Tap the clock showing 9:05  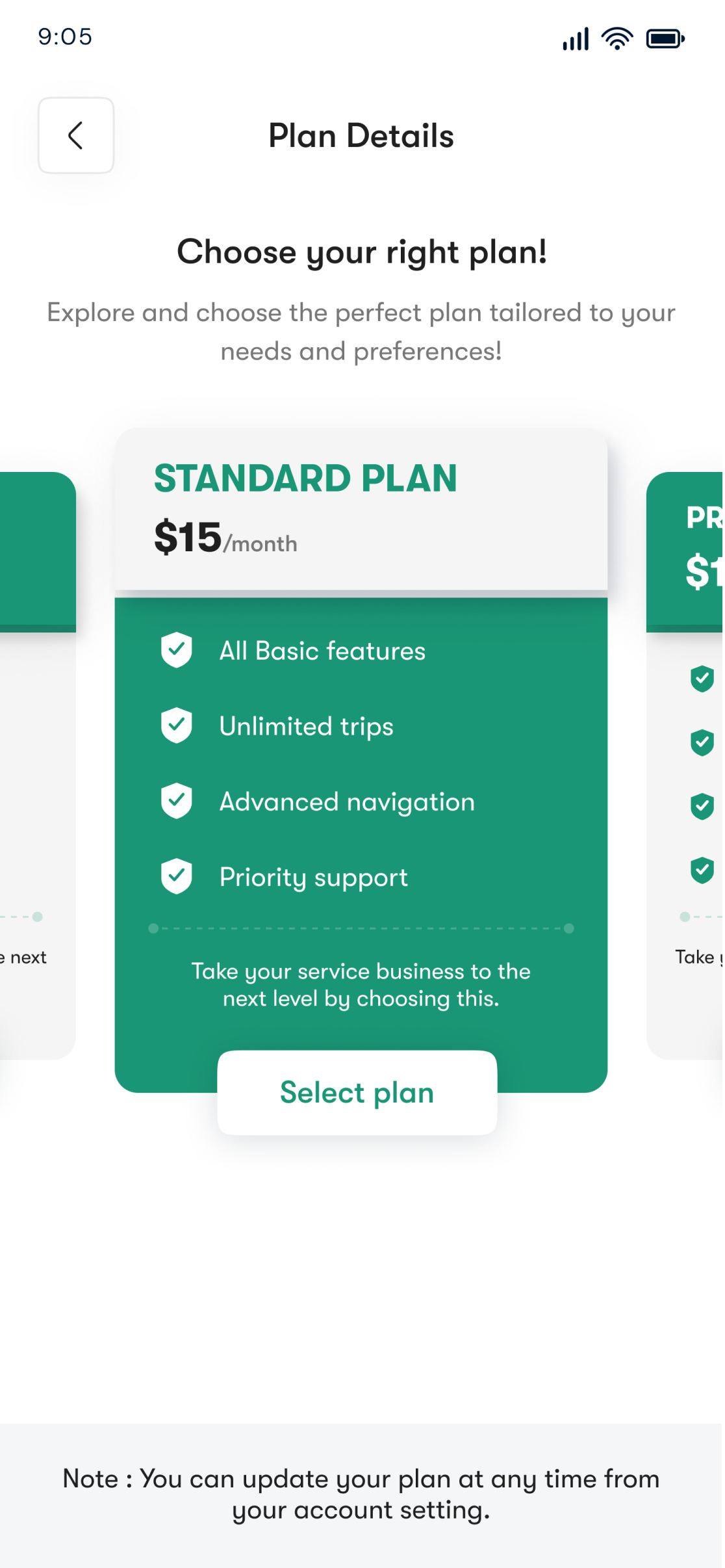[65, 37]
